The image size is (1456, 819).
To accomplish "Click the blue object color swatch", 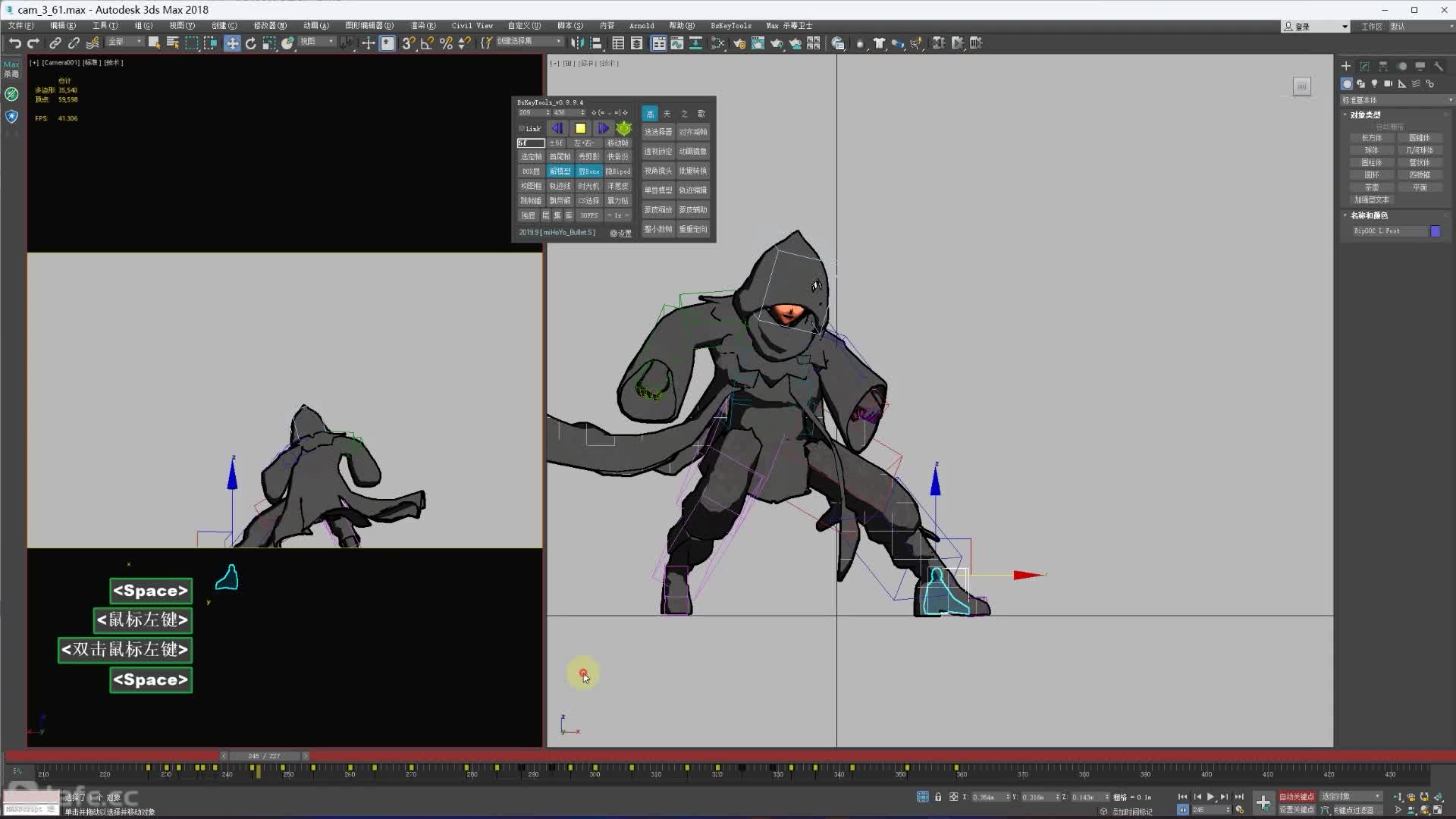I will (1436, 231).
